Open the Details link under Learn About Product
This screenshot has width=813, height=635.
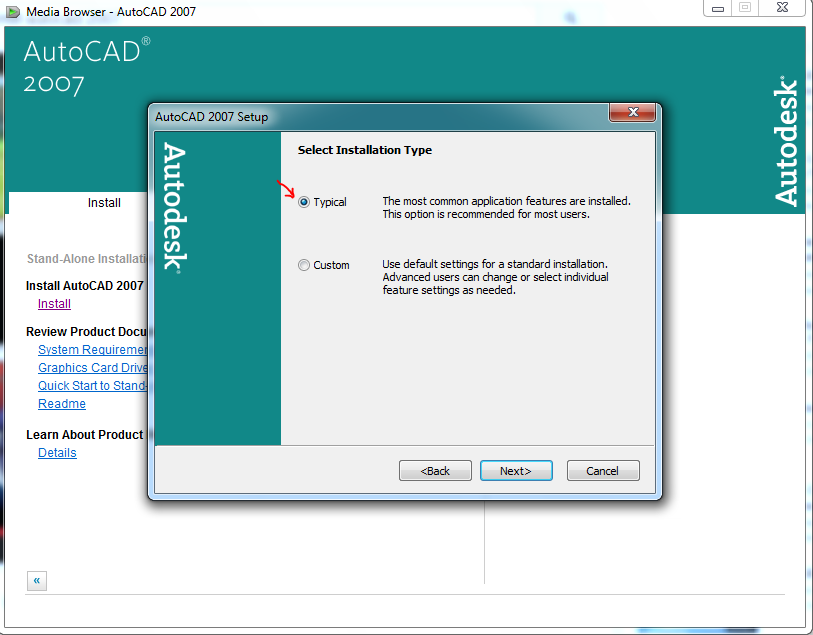pyautogui.click(x=57, y=453)
